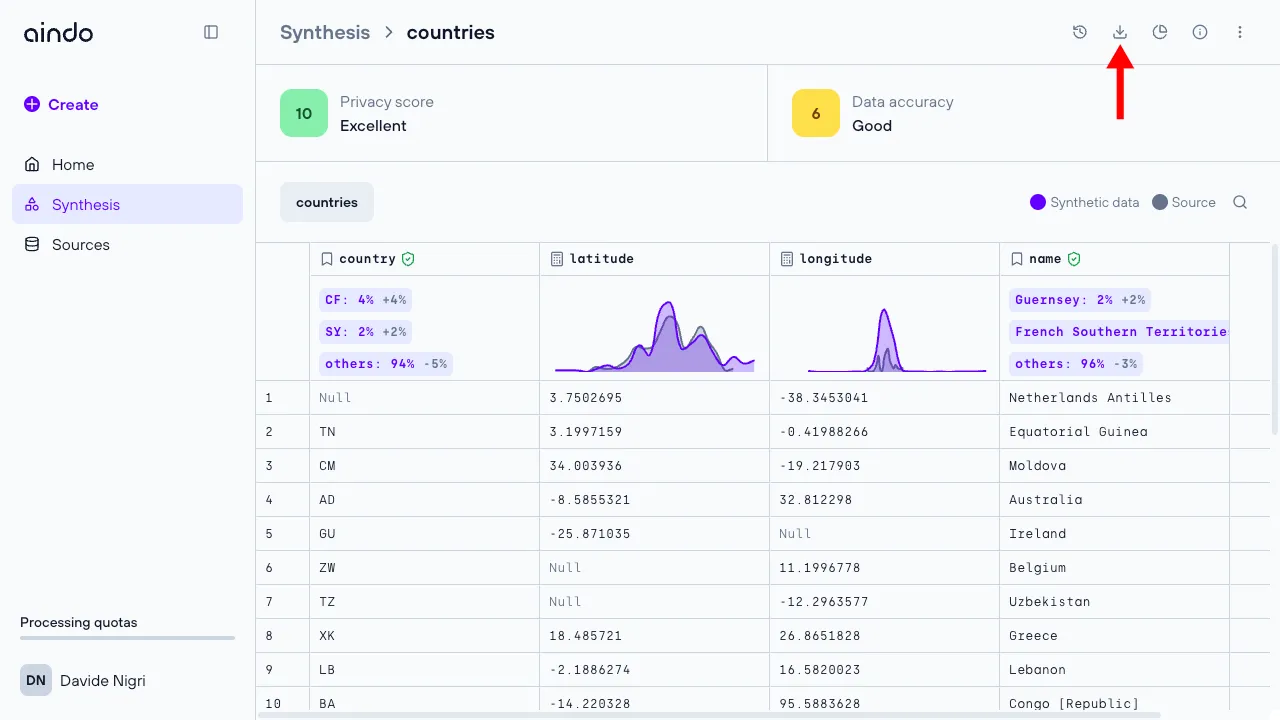Viewport: 1280px width, 720px height.
Task: Click the latitude distribution chart
Action: [655, 336]
